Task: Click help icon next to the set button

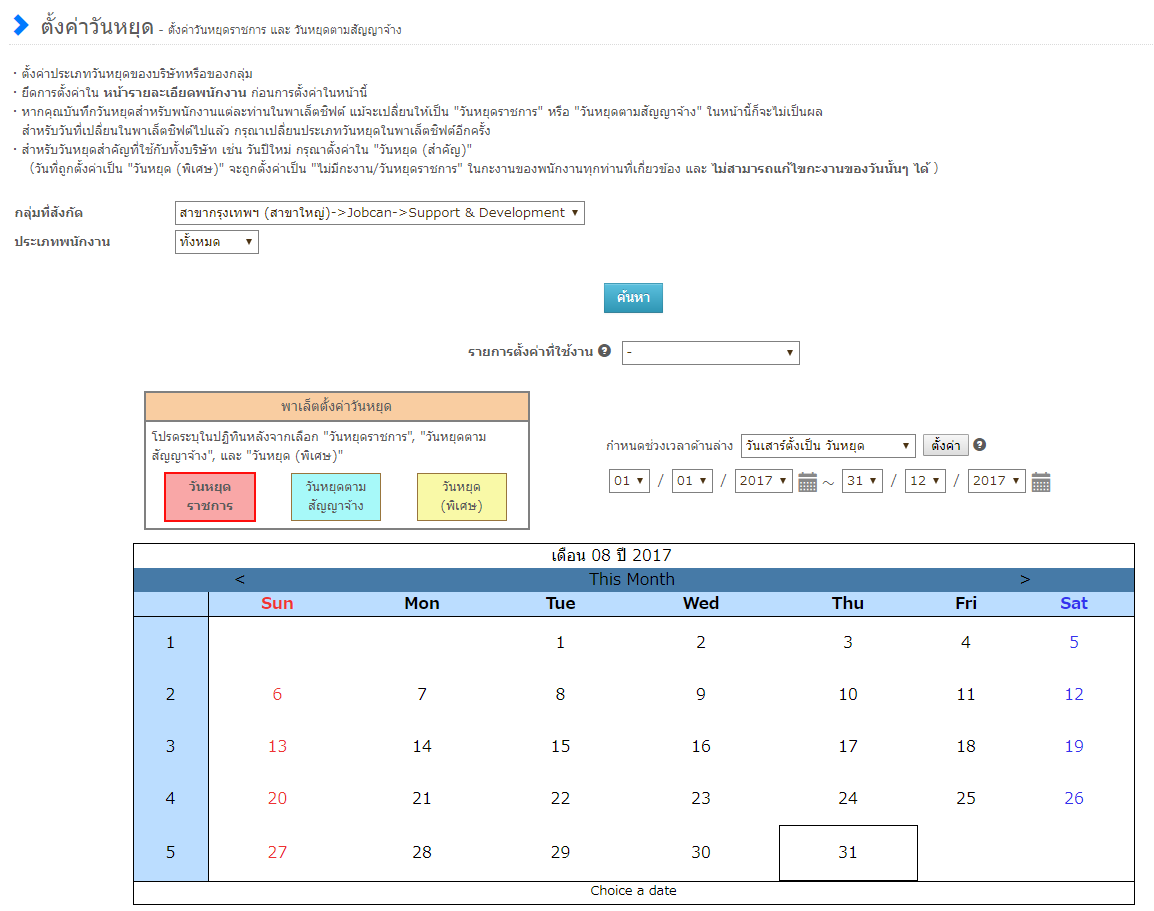Action: click(980, 445)
